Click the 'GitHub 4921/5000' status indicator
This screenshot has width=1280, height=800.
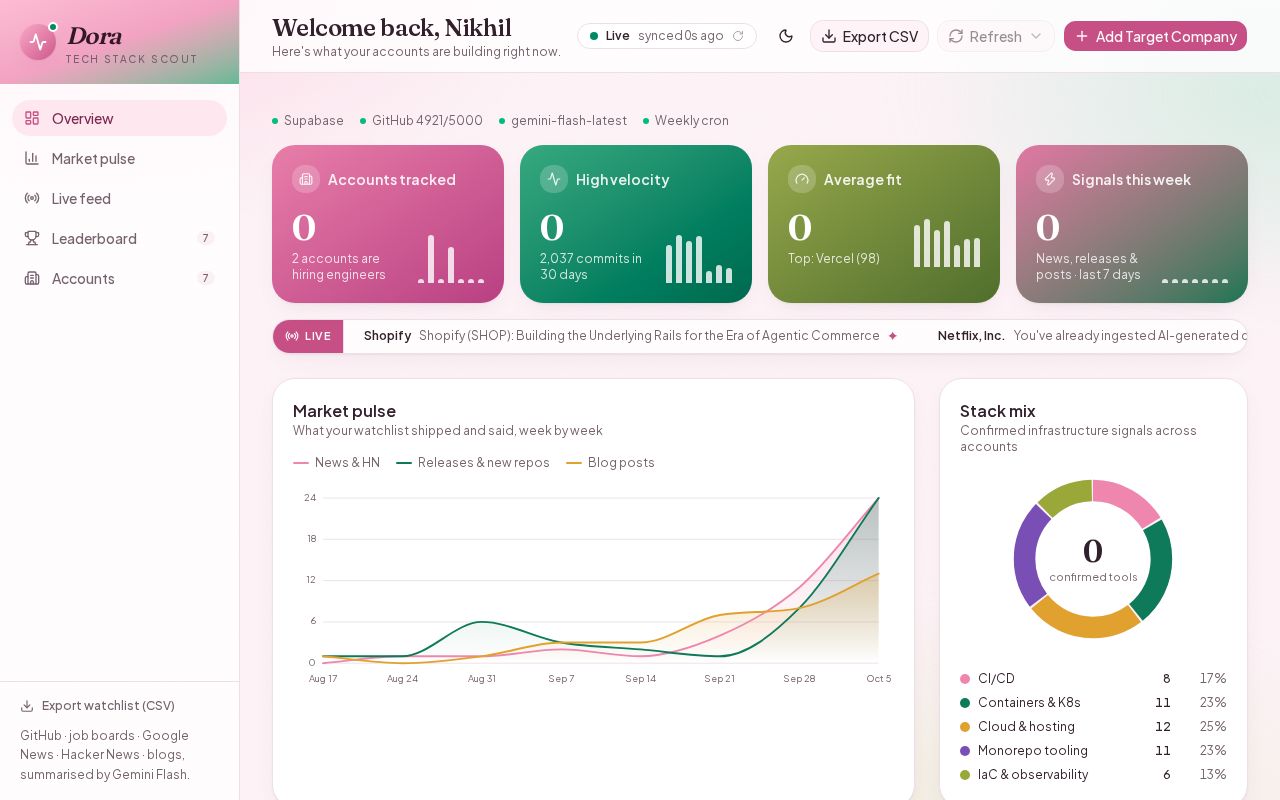421,121
